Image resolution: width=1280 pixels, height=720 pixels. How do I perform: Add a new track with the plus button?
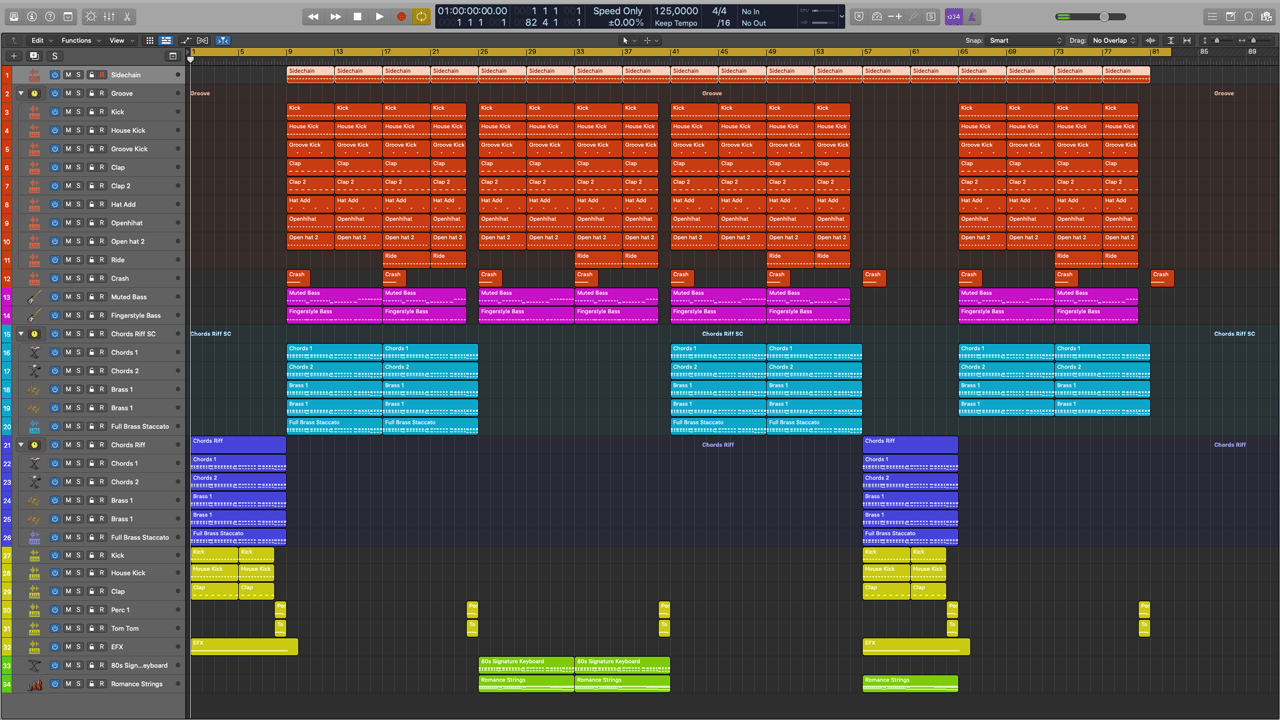point(13,55)
